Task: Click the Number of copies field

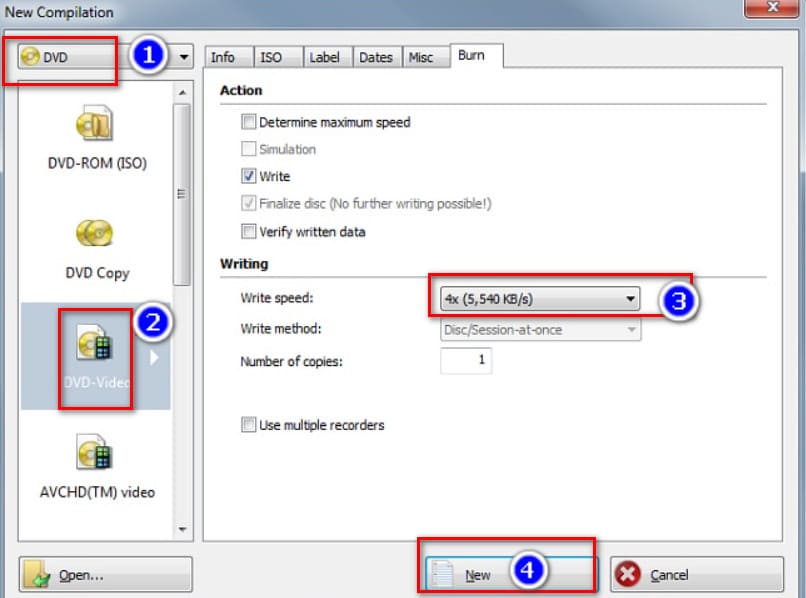Action: tap(466, 361)
